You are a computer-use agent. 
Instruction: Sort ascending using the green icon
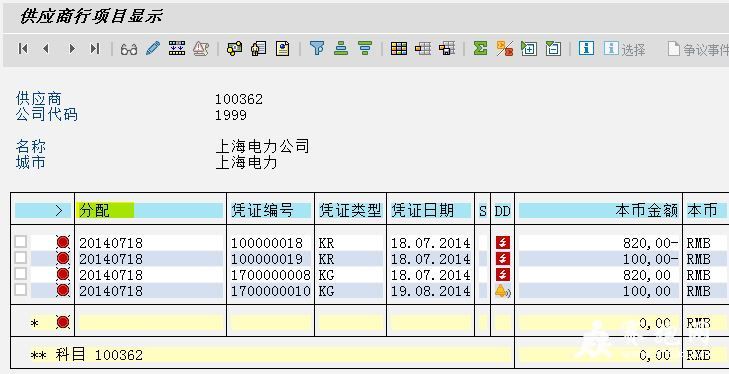pyautogui.click(x=341, y=48)
